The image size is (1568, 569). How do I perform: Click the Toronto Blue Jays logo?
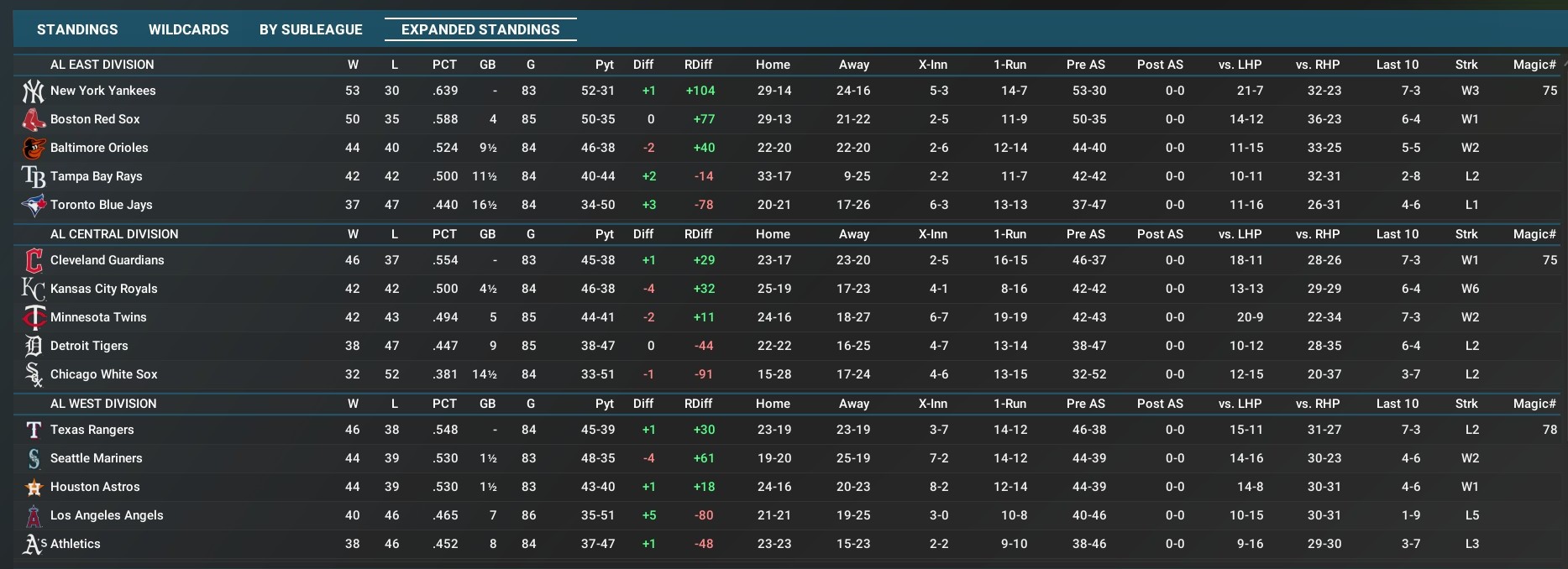click(x=33, y=205)
